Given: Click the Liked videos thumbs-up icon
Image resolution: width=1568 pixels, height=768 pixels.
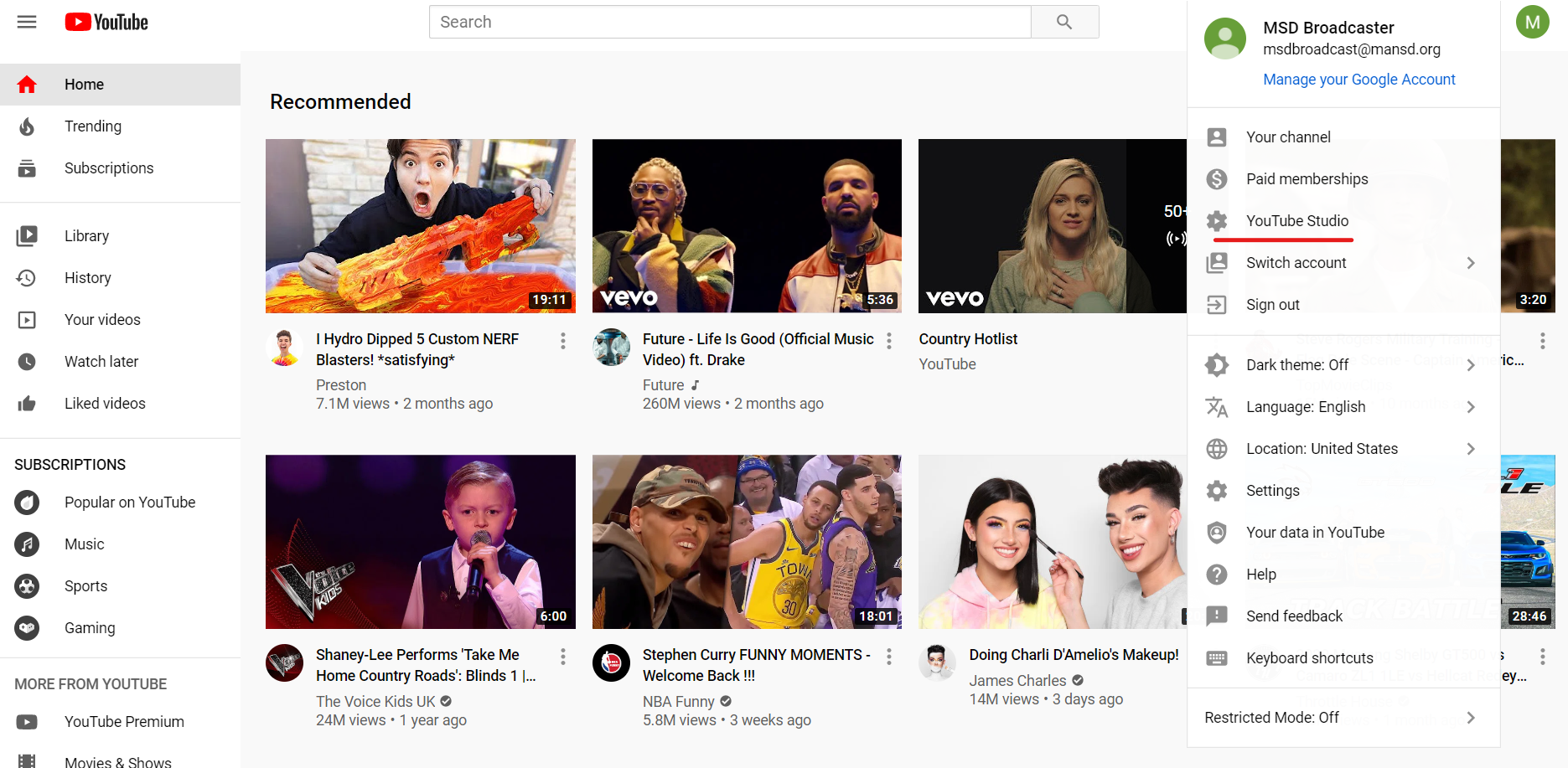Looking at the screenshot, I should click(x=27, y=404).
